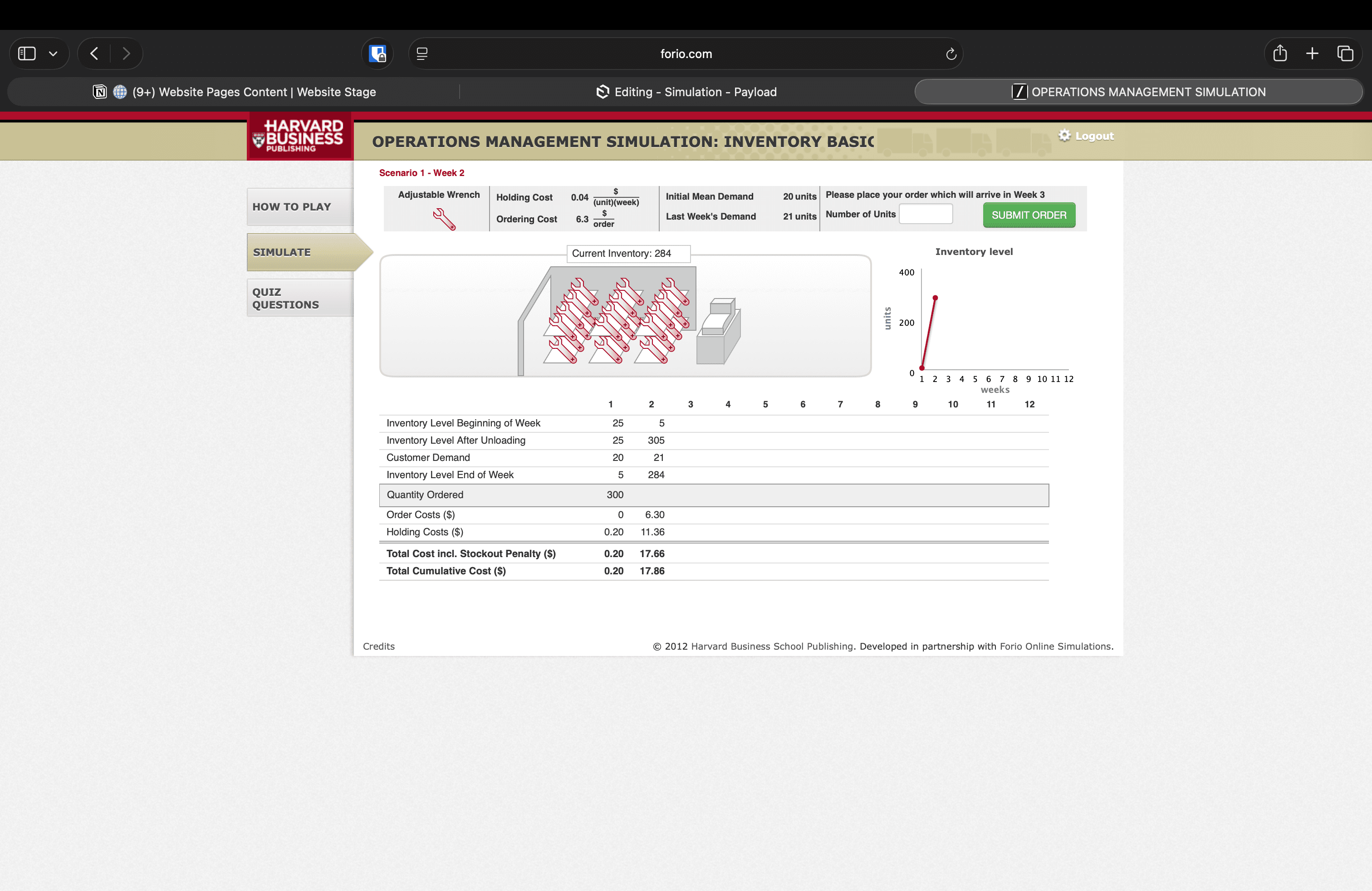
Task: Click the Logout link
Action: [x=1093, y=136]
